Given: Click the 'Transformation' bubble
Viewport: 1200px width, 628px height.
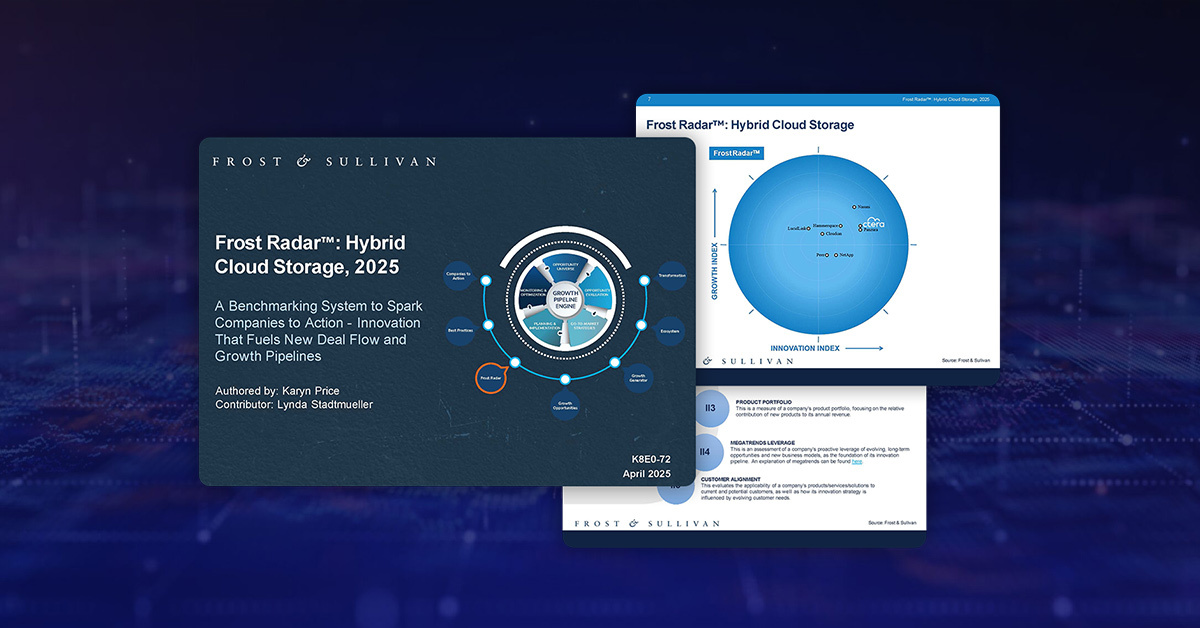Looking at the screenshot, I should pyautogui.click(x=671, y=276).
